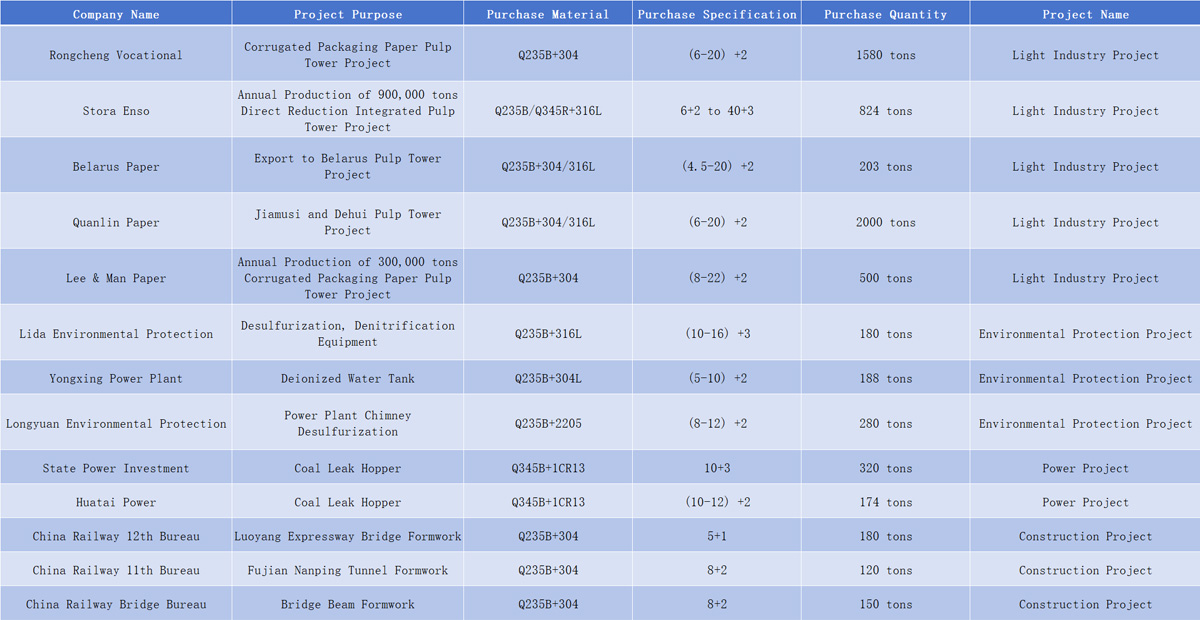Select the China Railway 12th Bureau cell
Viewport: 1200px width, 620px height.
[x=116, y=536]
